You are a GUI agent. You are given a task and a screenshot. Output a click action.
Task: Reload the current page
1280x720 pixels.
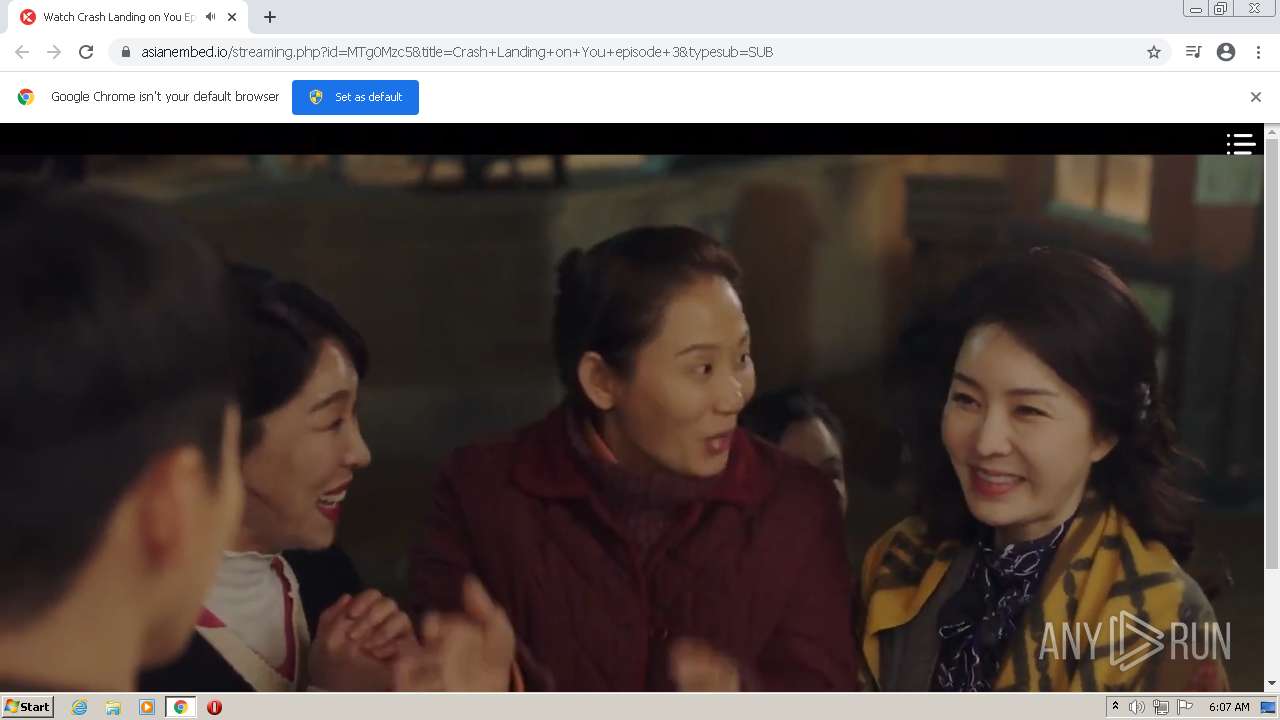point(86,52)
